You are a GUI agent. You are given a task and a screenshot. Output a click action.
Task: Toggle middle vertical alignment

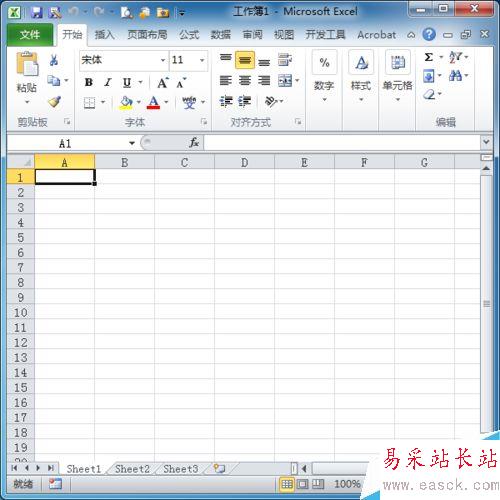coord(245,60)
